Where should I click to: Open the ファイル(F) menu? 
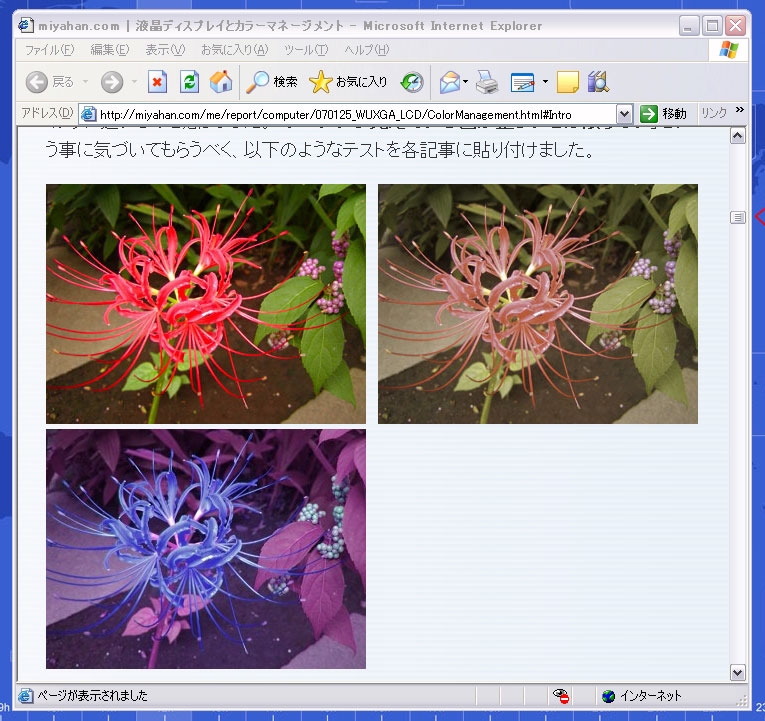(50, 50)
